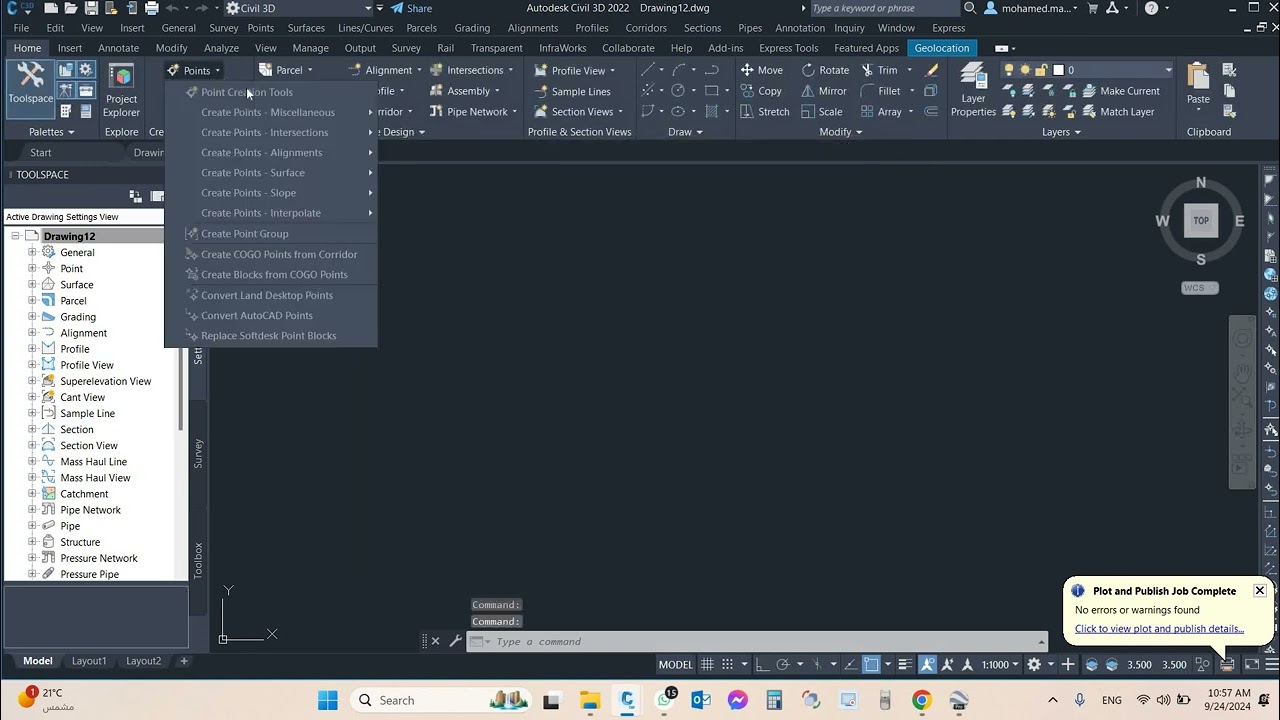Toggle ortho mode in status bar
Viewport: 1280px width, 720px height.
(x=763, y=665)
